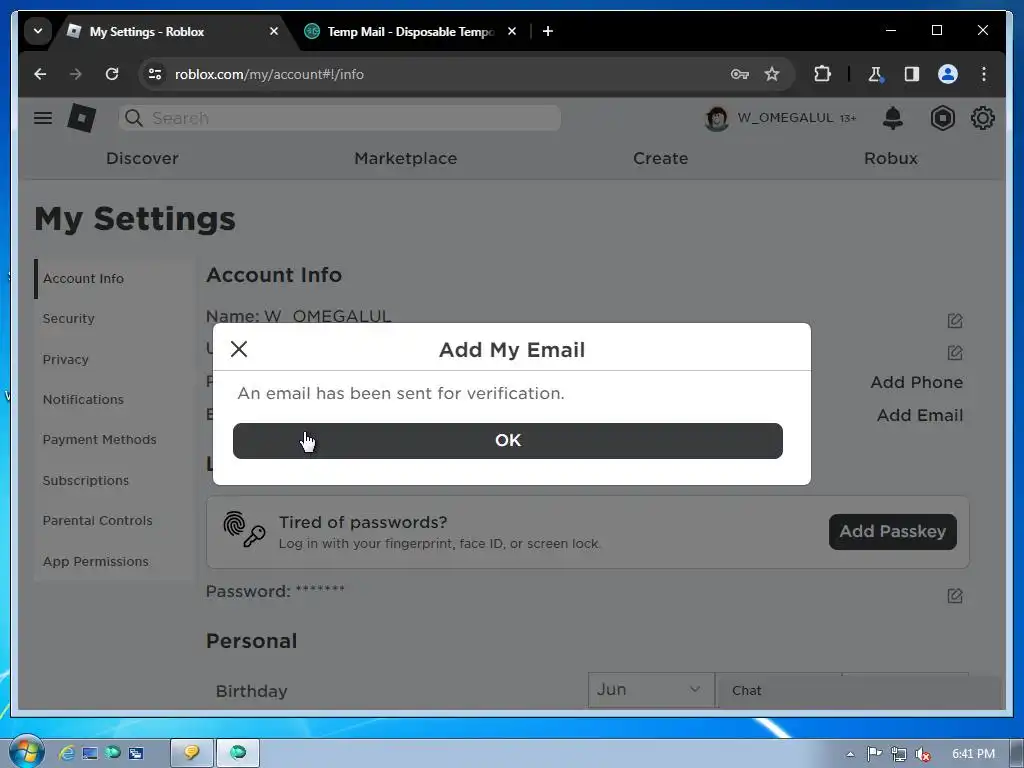1024x768 pixels.
Task: Select Security in settings sidebar
Action: pyautogui.click(x=69, y=319)
